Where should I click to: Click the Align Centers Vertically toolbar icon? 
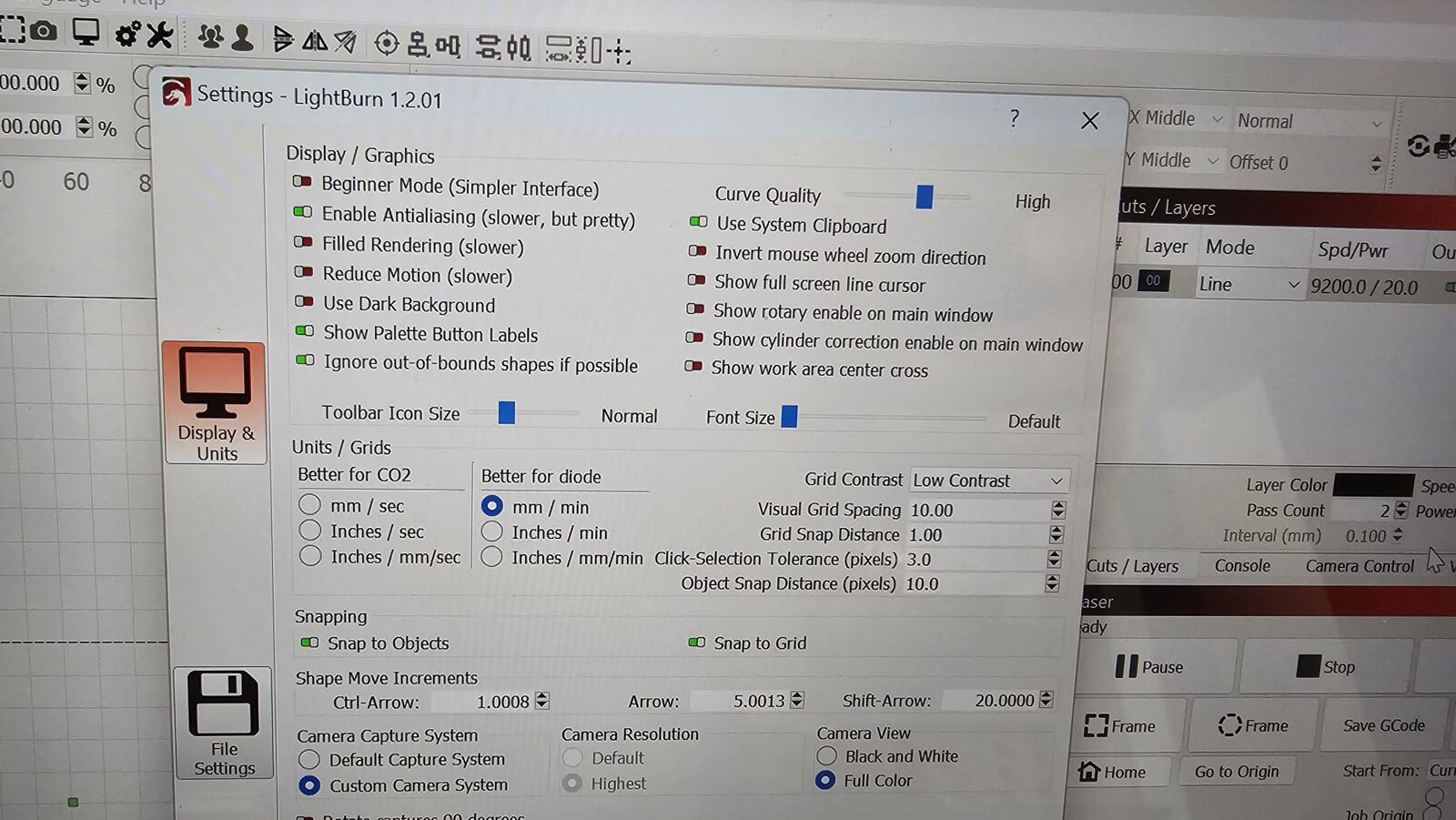[x=489, y=46]
